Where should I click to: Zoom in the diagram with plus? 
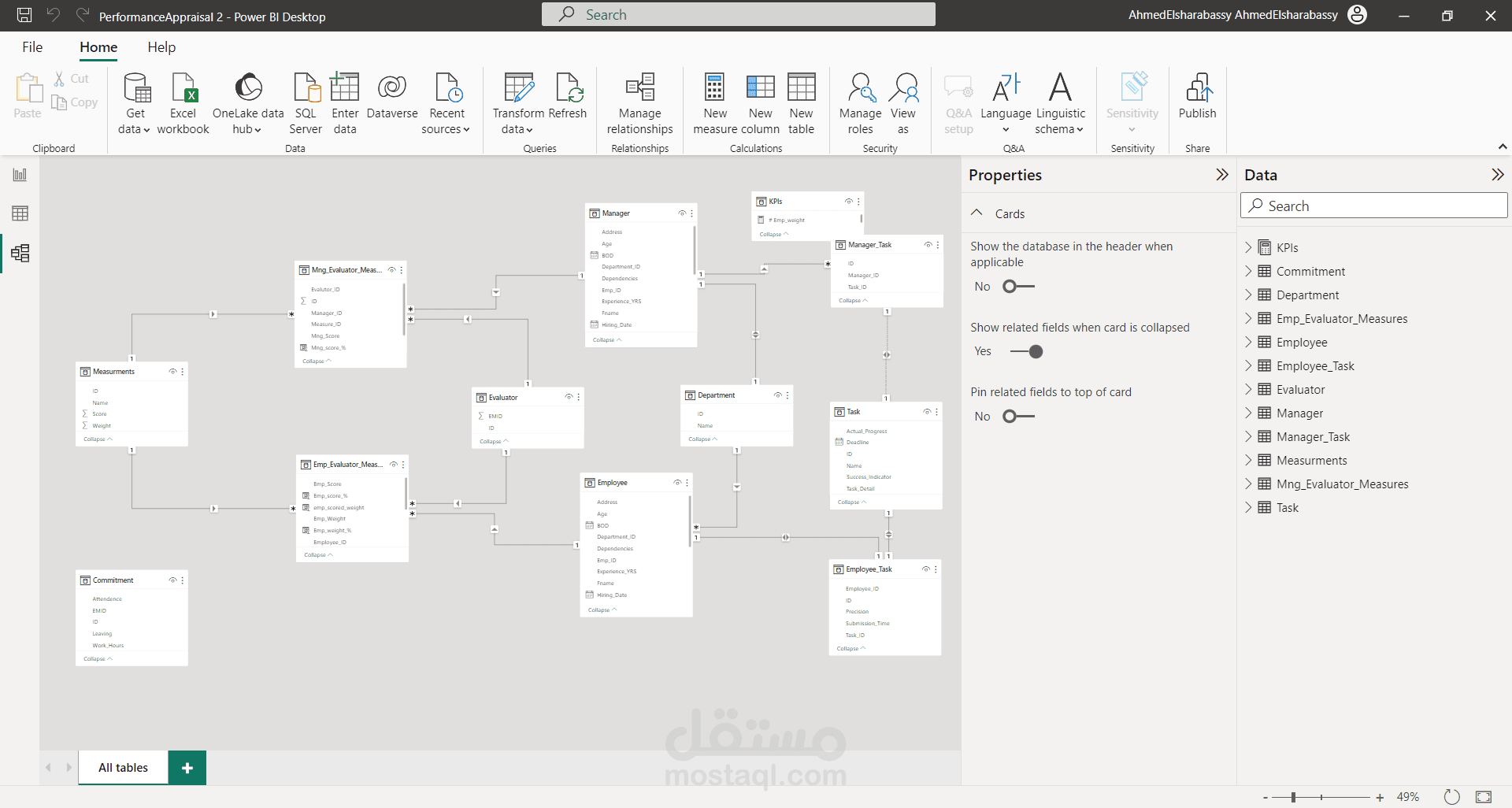click(1380, 798)
